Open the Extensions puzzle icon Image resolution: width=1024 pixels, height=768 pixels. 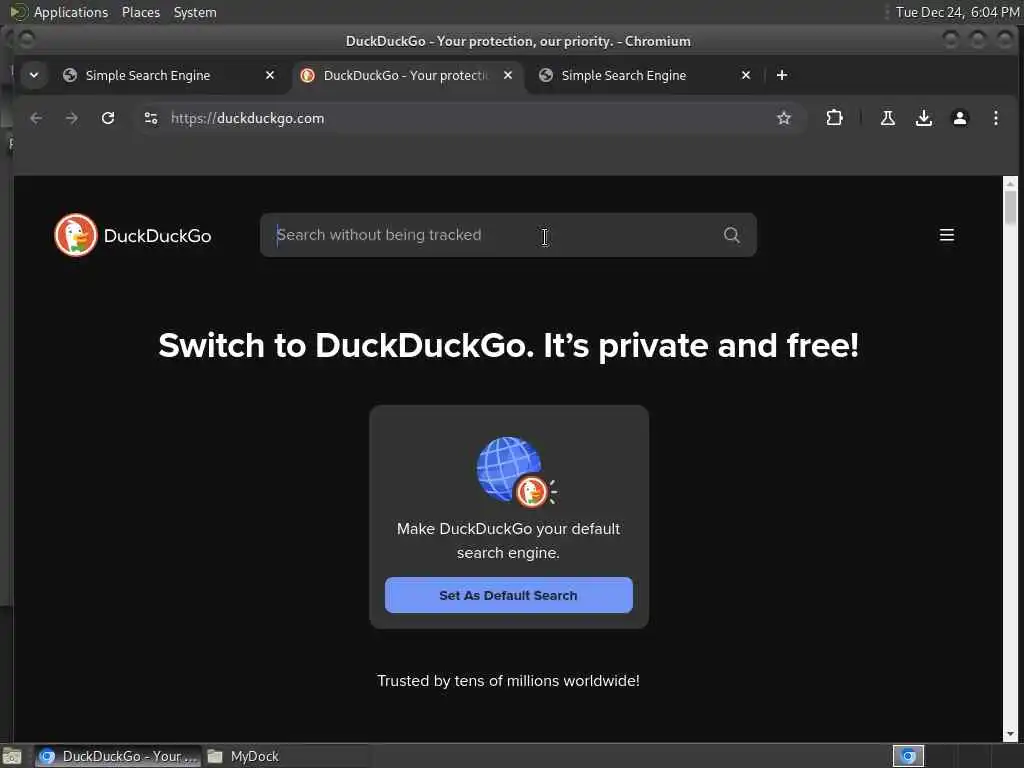click(834, 118)
